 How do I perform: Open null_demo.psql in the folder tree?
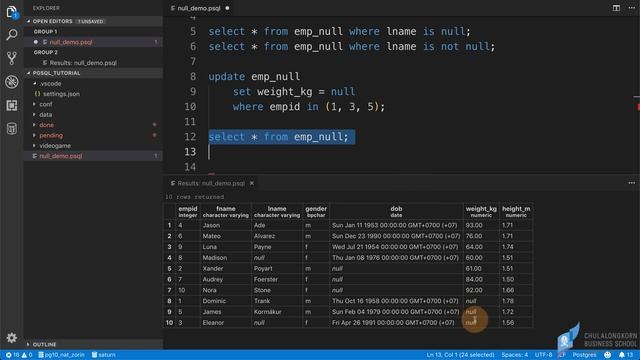click(60, 156)
